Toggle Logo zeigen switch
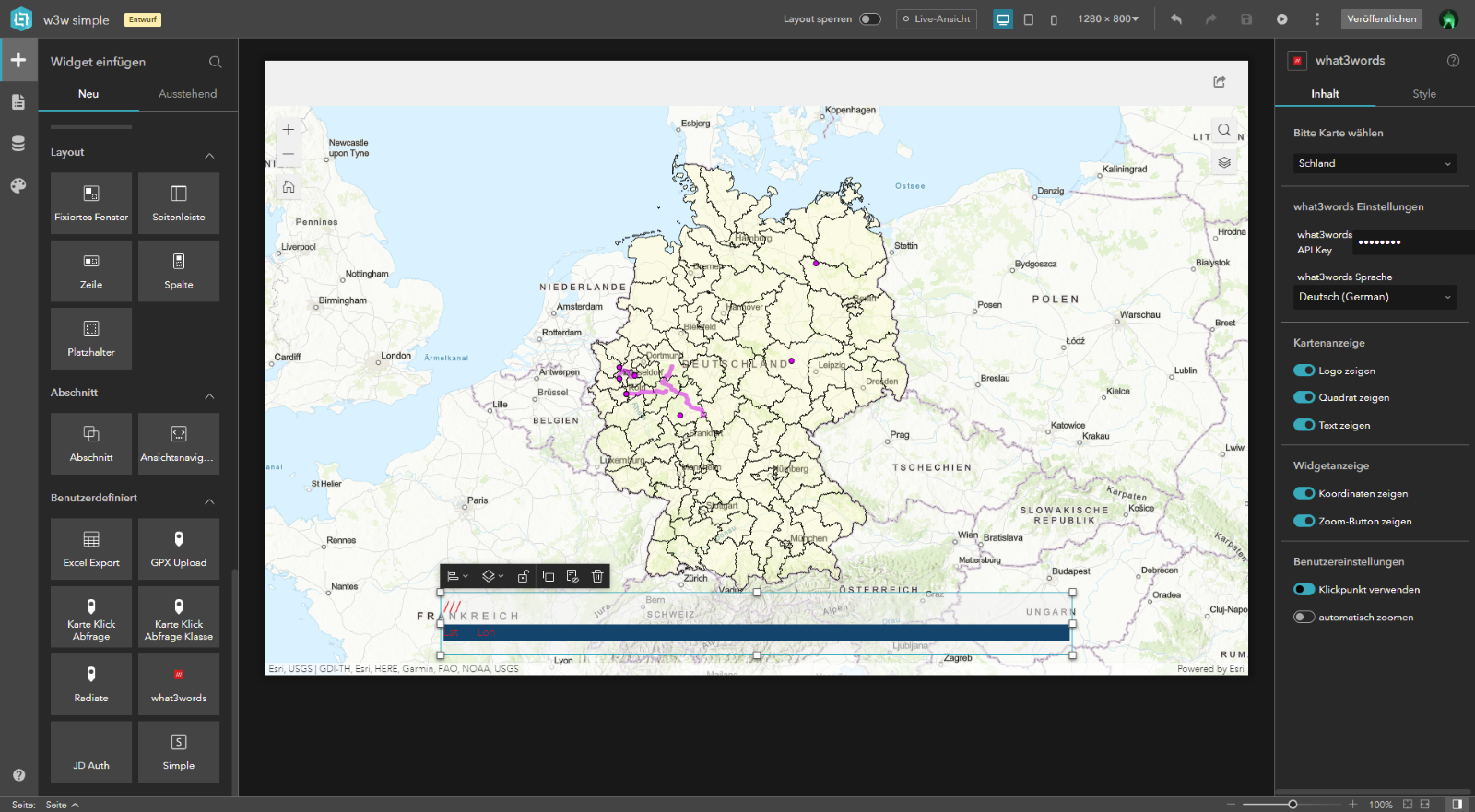1475x812 pixels. pyautogui.click(x=1304, y=371)
